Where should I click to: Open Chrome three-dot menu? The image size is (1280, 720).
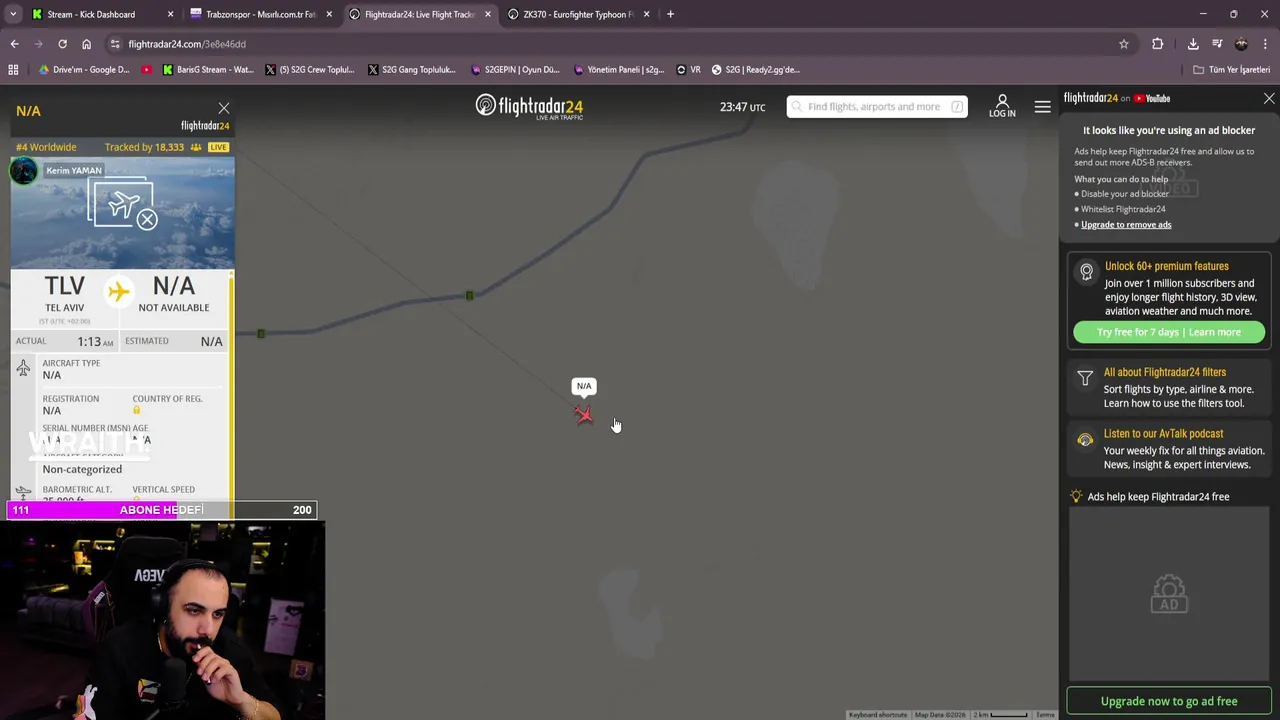pos(1266,44)
